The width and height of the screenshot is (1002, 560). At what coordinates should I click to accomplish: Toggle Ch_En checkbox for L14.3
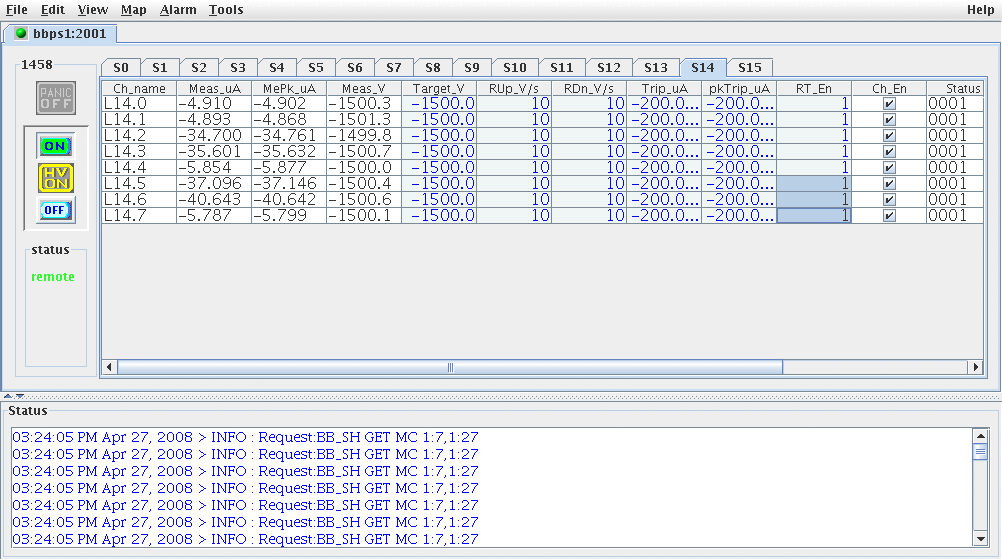889,152
